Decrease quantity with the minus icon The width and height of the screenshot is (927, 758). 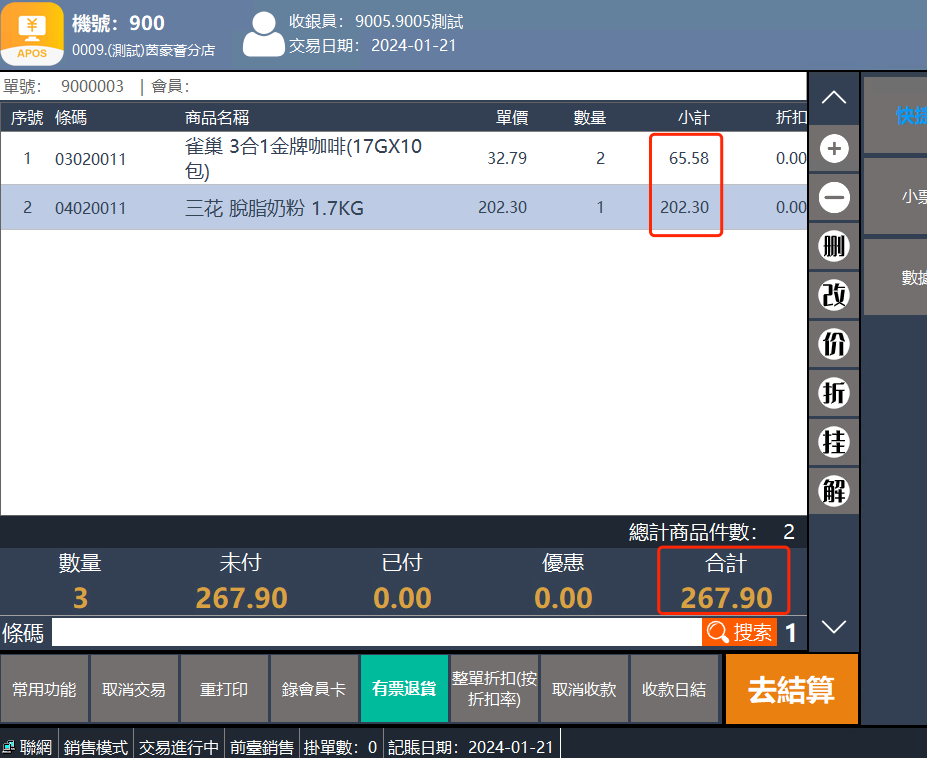click(x=834, y=197)
